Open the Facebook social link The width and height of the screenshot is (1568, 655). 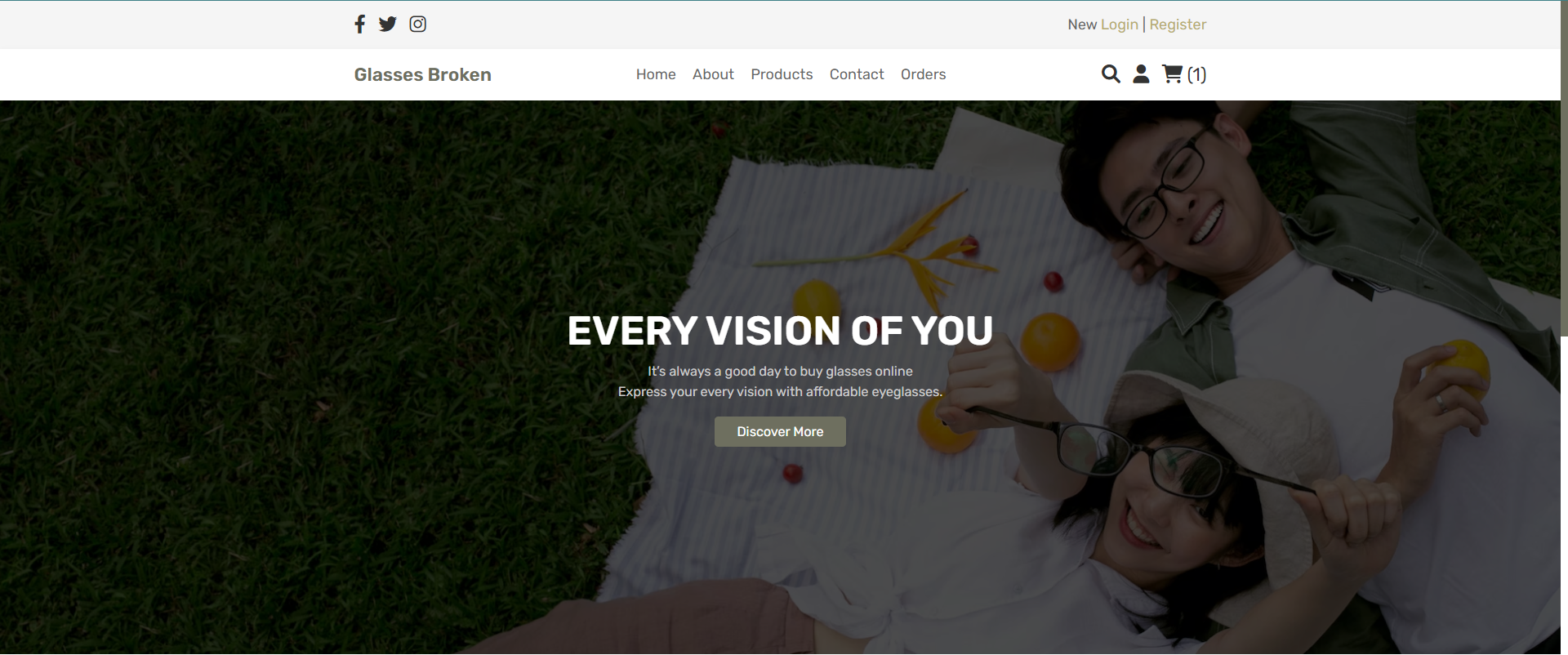[x=359, y=25]
